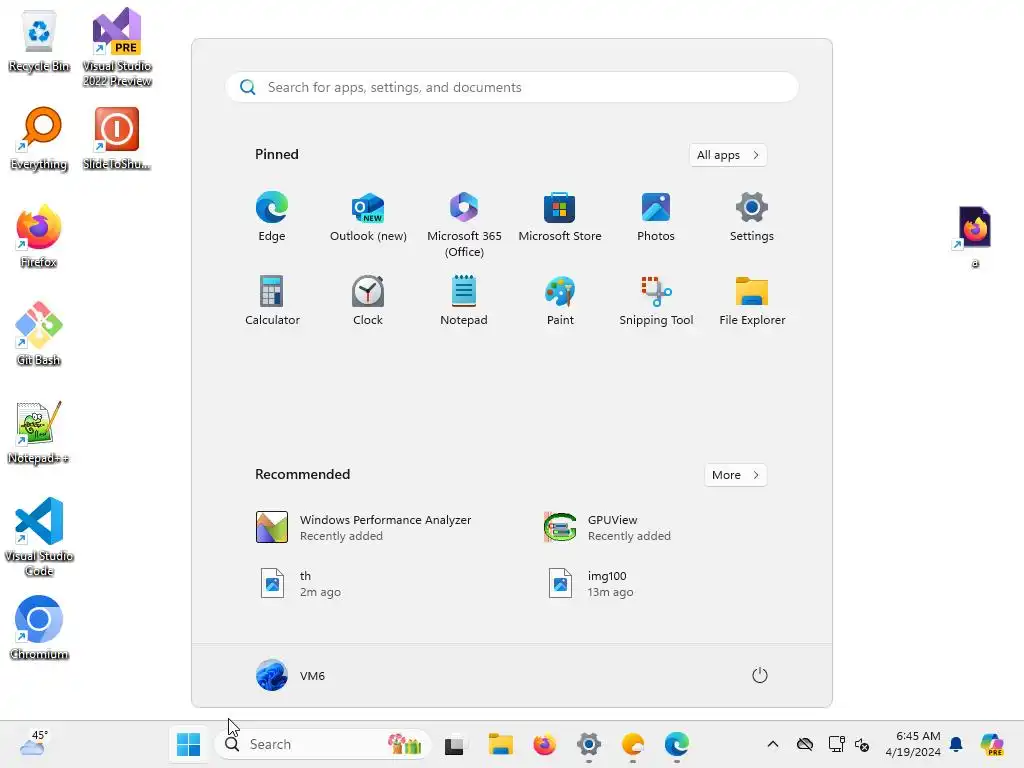The image size is (1024, 768).
Task: Launch Snipping Tool pinned app
Action: 656,301
